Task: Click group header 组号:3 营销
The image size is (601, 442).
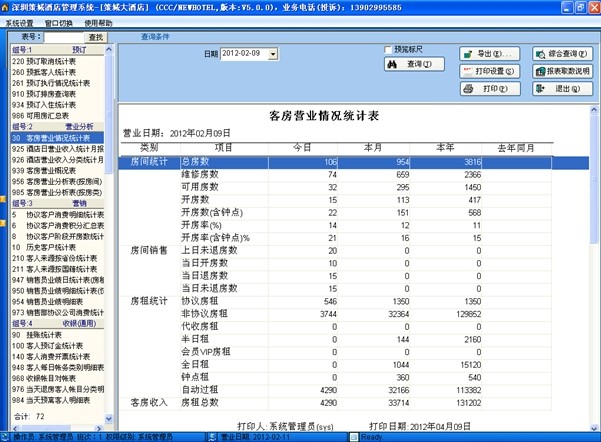Action: click(x=57, y=203)
